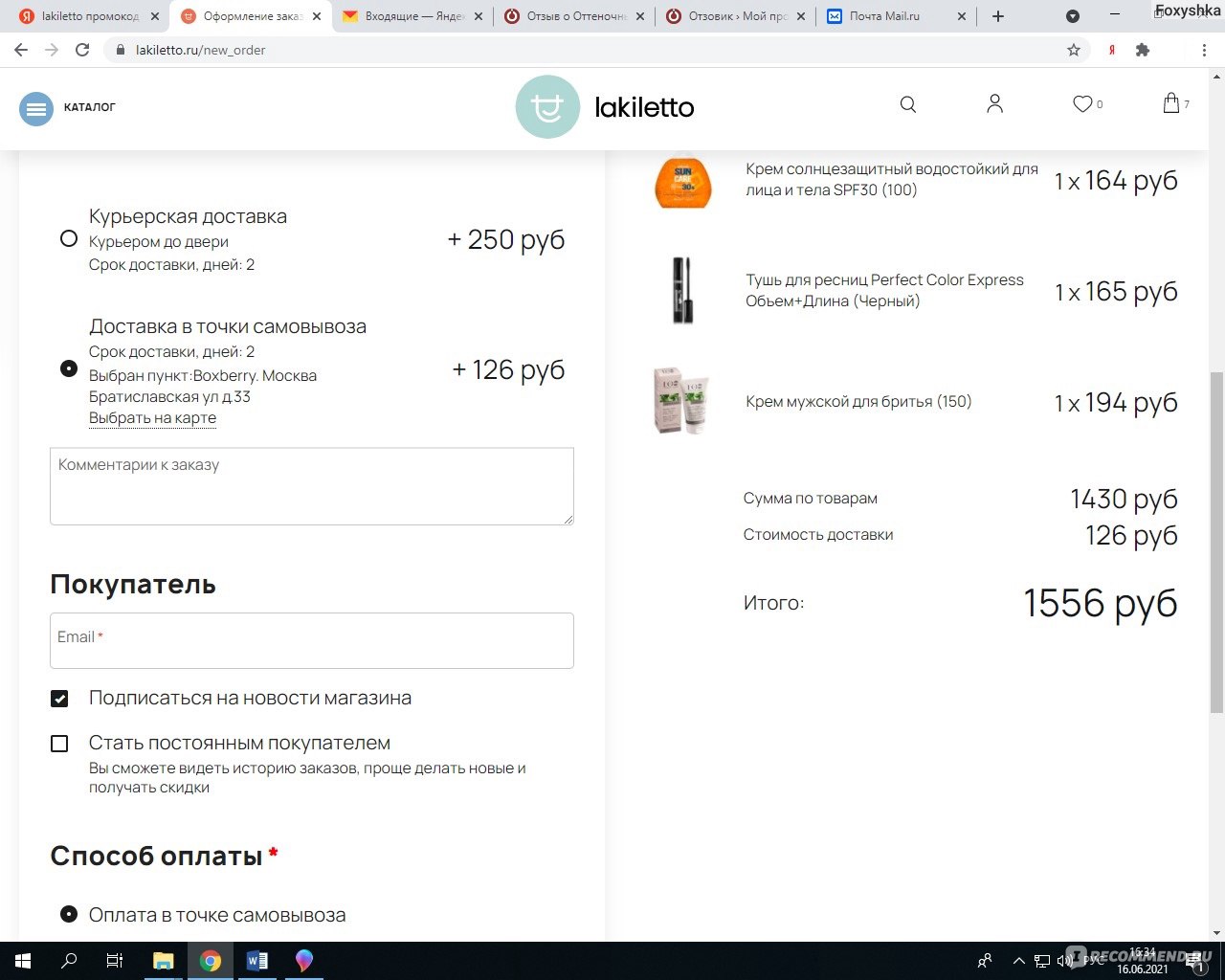Open Chrome extensions puzzle icon

tap(1142, 50)
